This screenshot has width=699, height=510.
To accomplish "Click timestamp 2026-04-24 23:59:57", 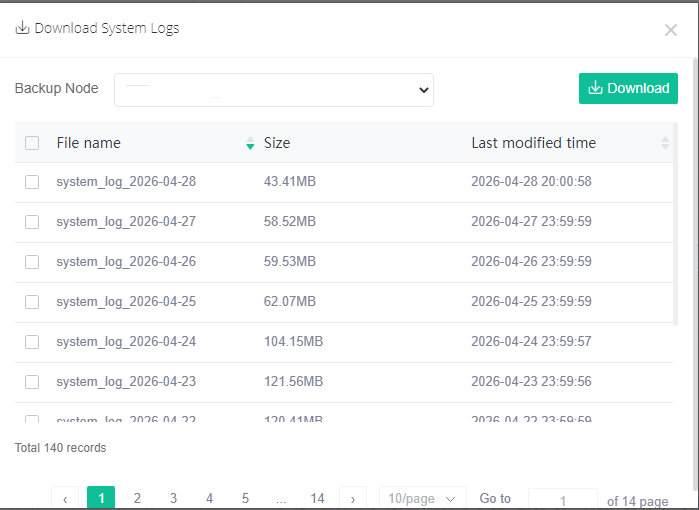I will click(531, 341).
